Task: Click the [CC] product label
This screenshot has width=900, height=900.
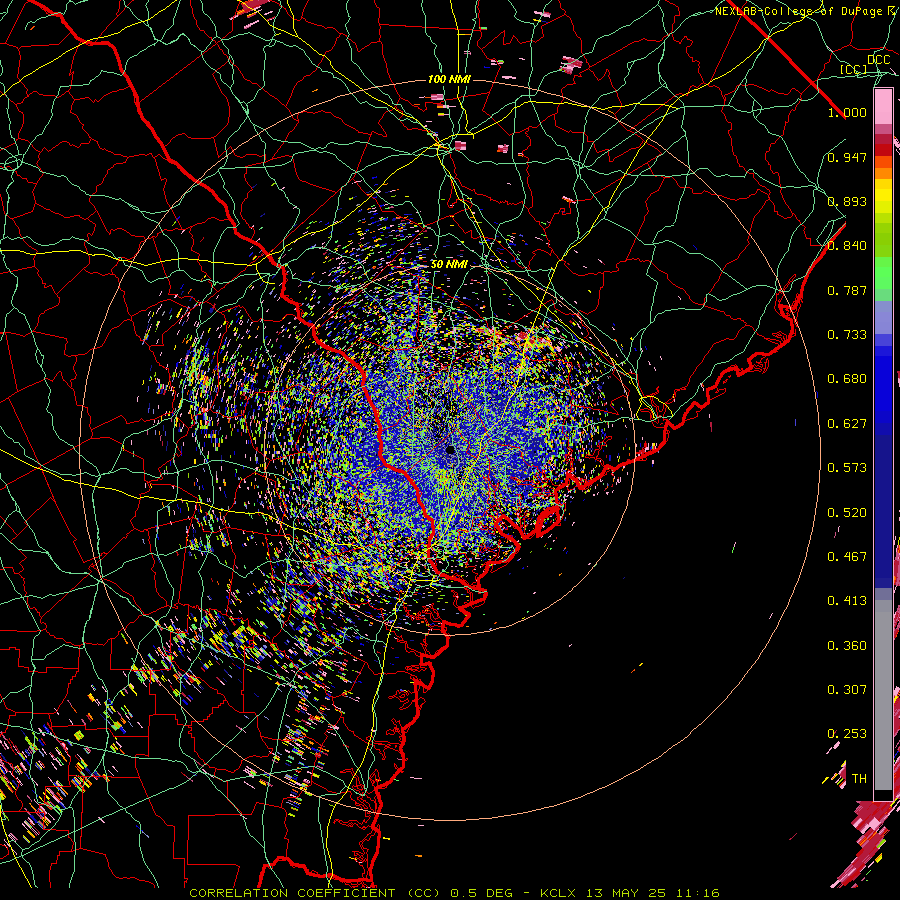Action: pos(853,69)
